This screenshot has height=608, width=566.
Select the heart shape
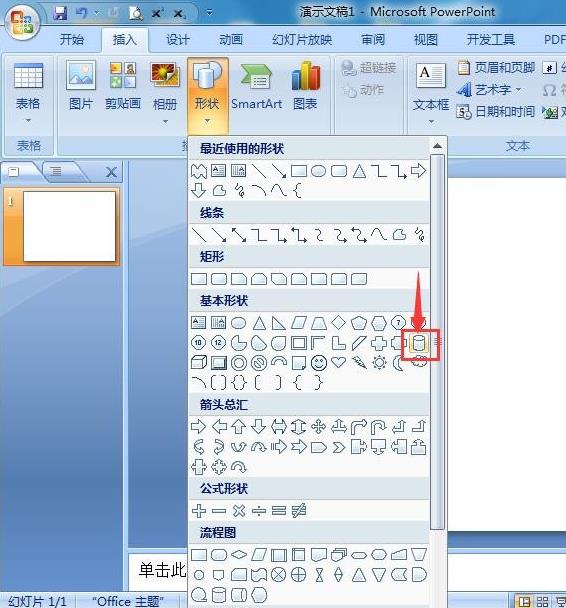(x=339, y=363)
